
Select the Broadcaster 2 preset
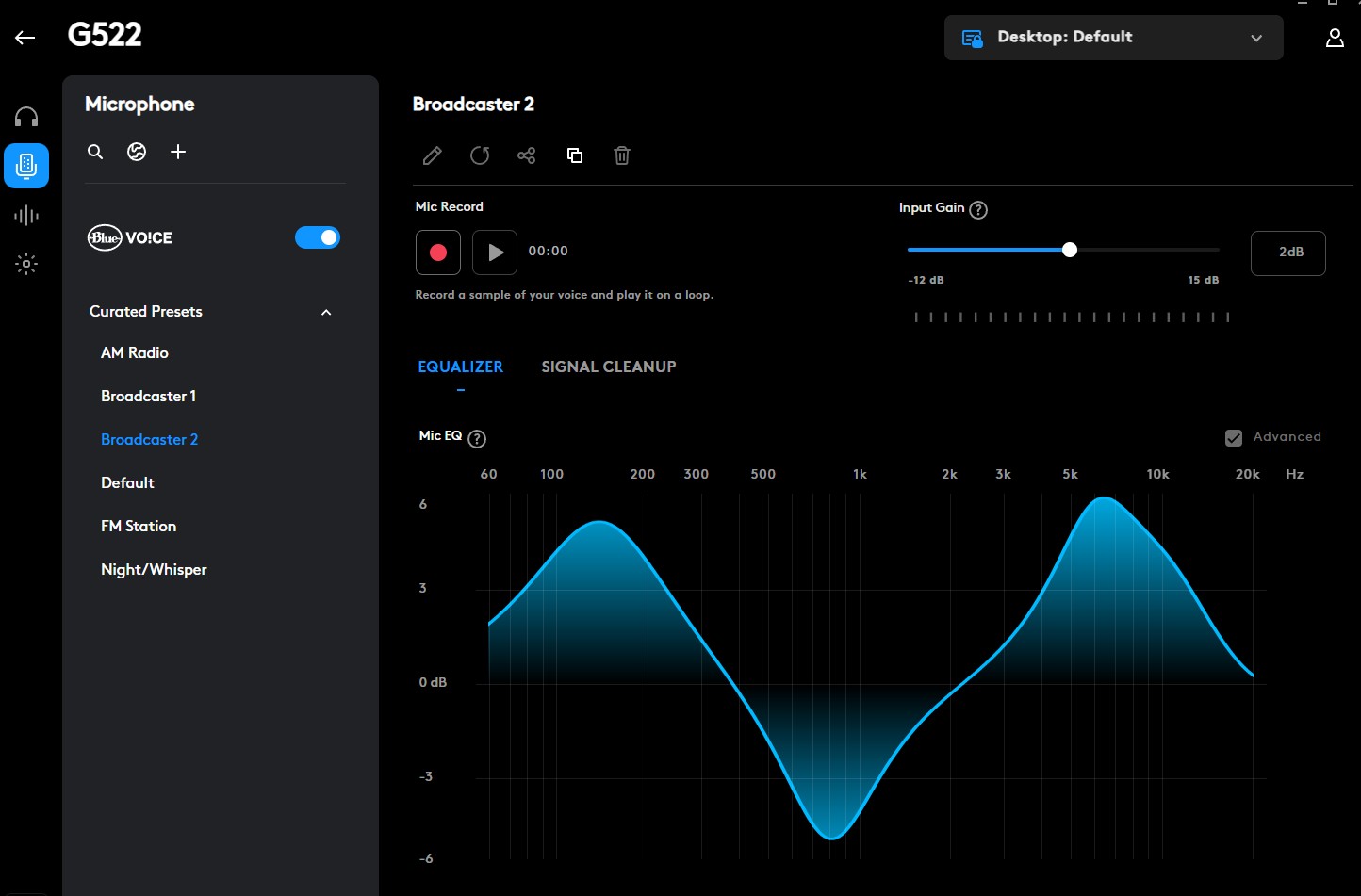click(150, 439)
